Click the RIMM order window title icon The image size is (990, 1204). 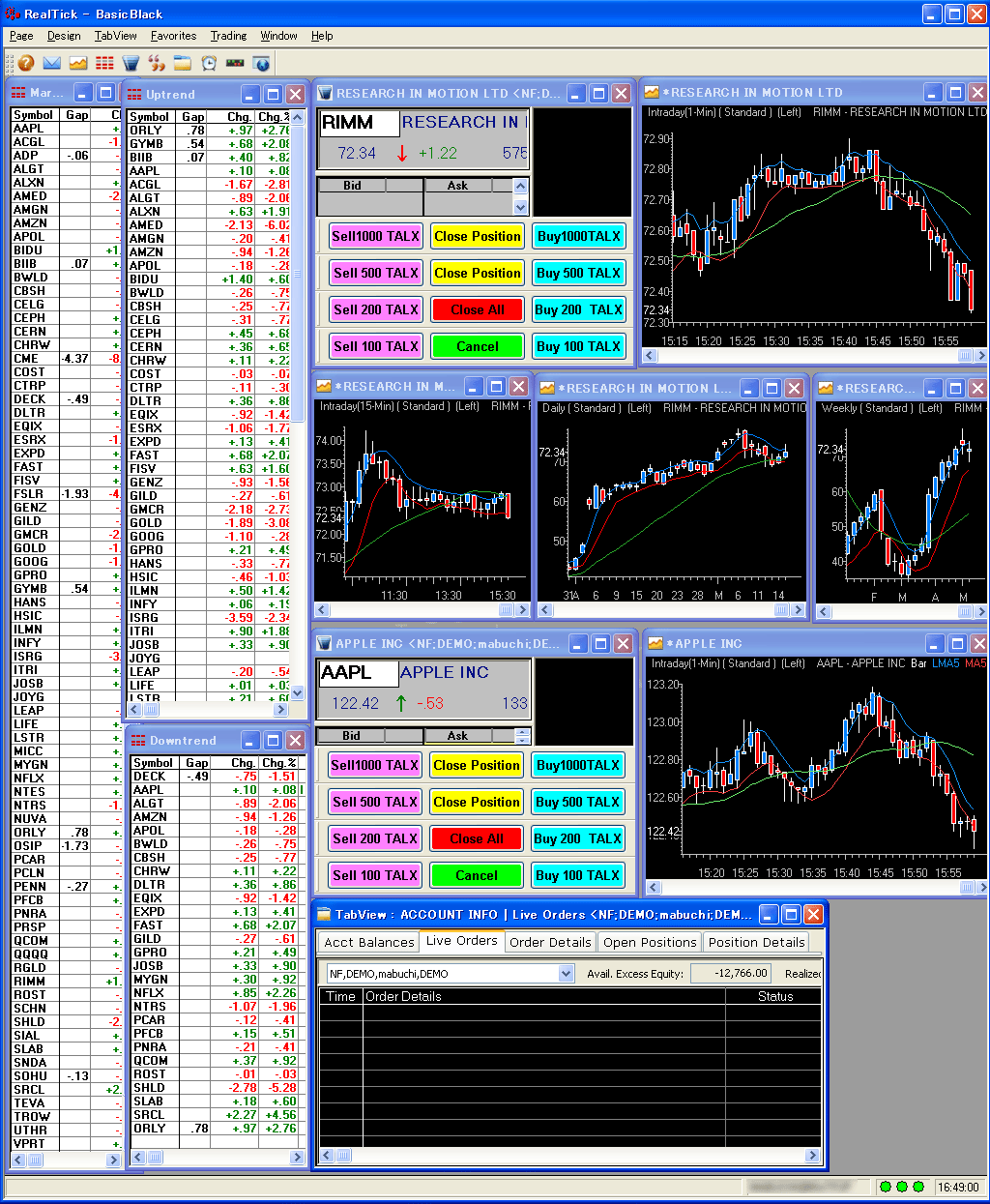click(x=325, y=93)
